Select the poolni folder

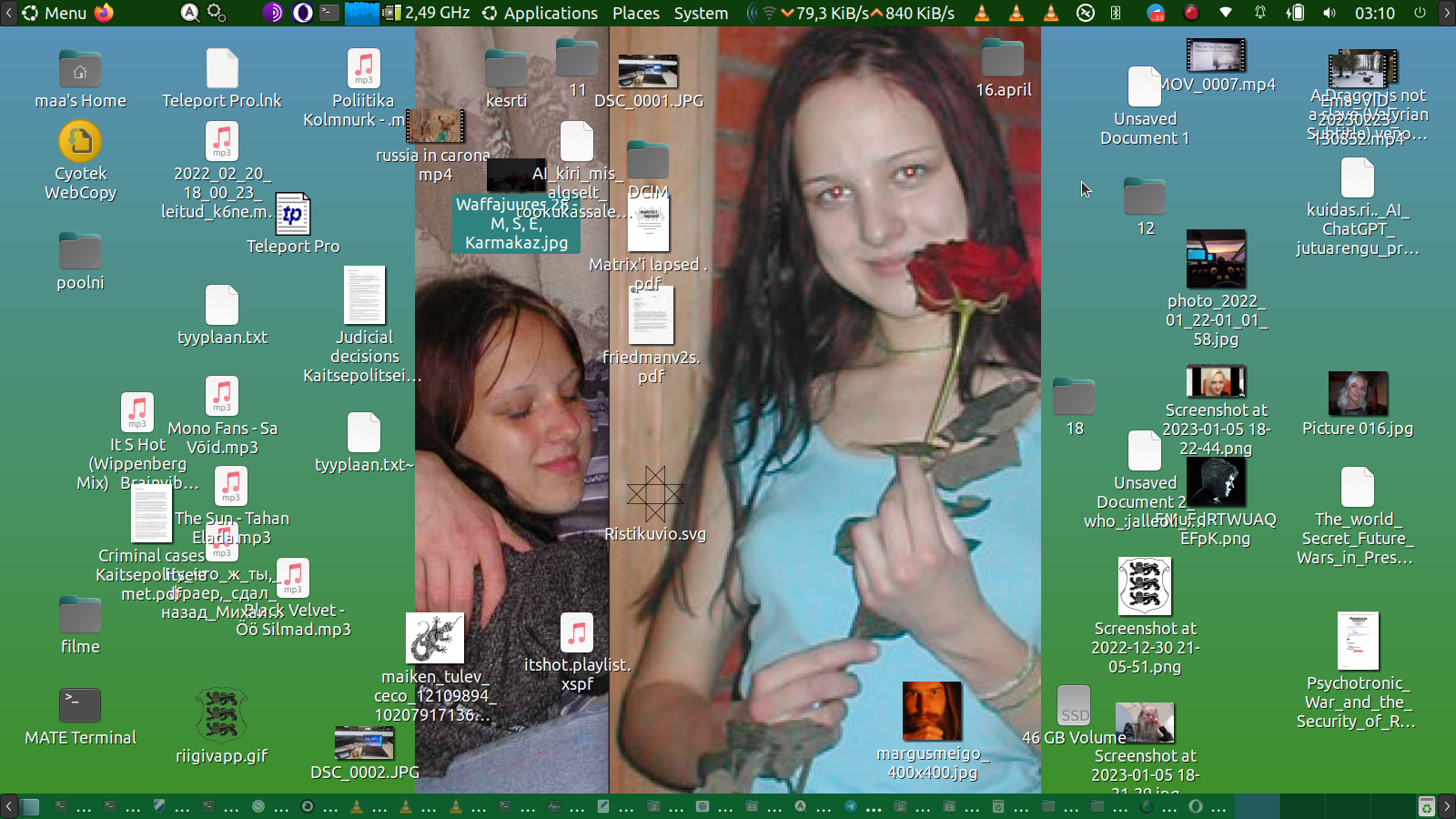click(80, 261)
